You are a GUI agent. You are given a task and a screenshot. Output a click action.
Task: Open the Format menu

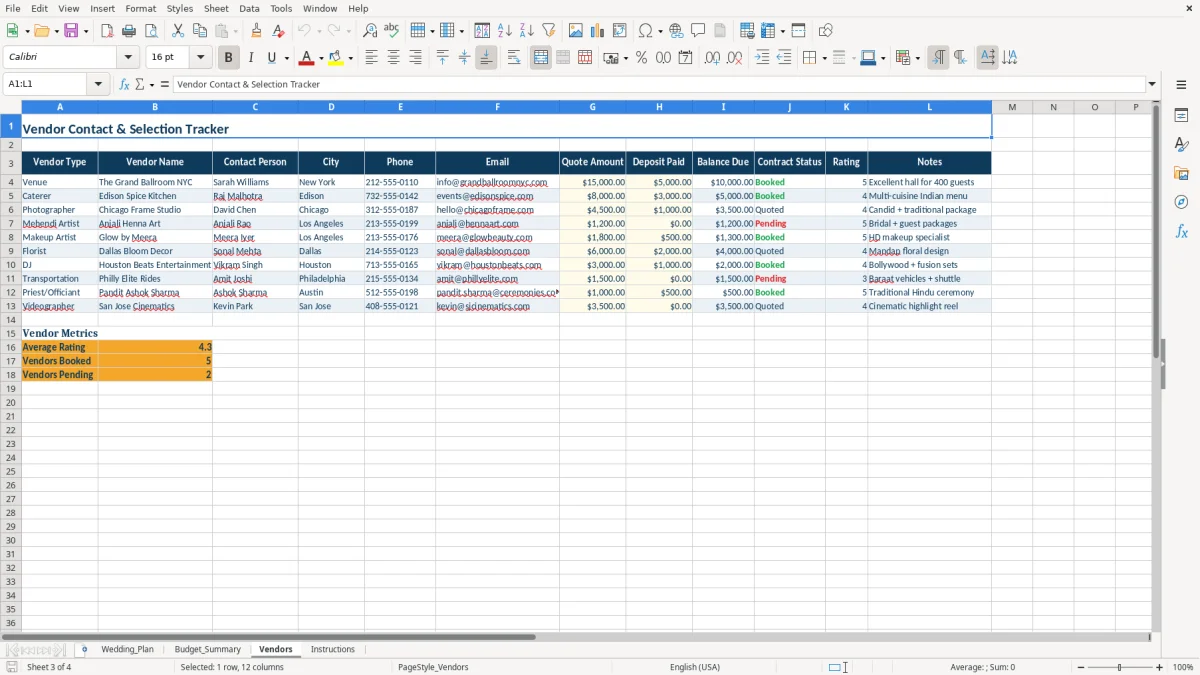[140, 8]
